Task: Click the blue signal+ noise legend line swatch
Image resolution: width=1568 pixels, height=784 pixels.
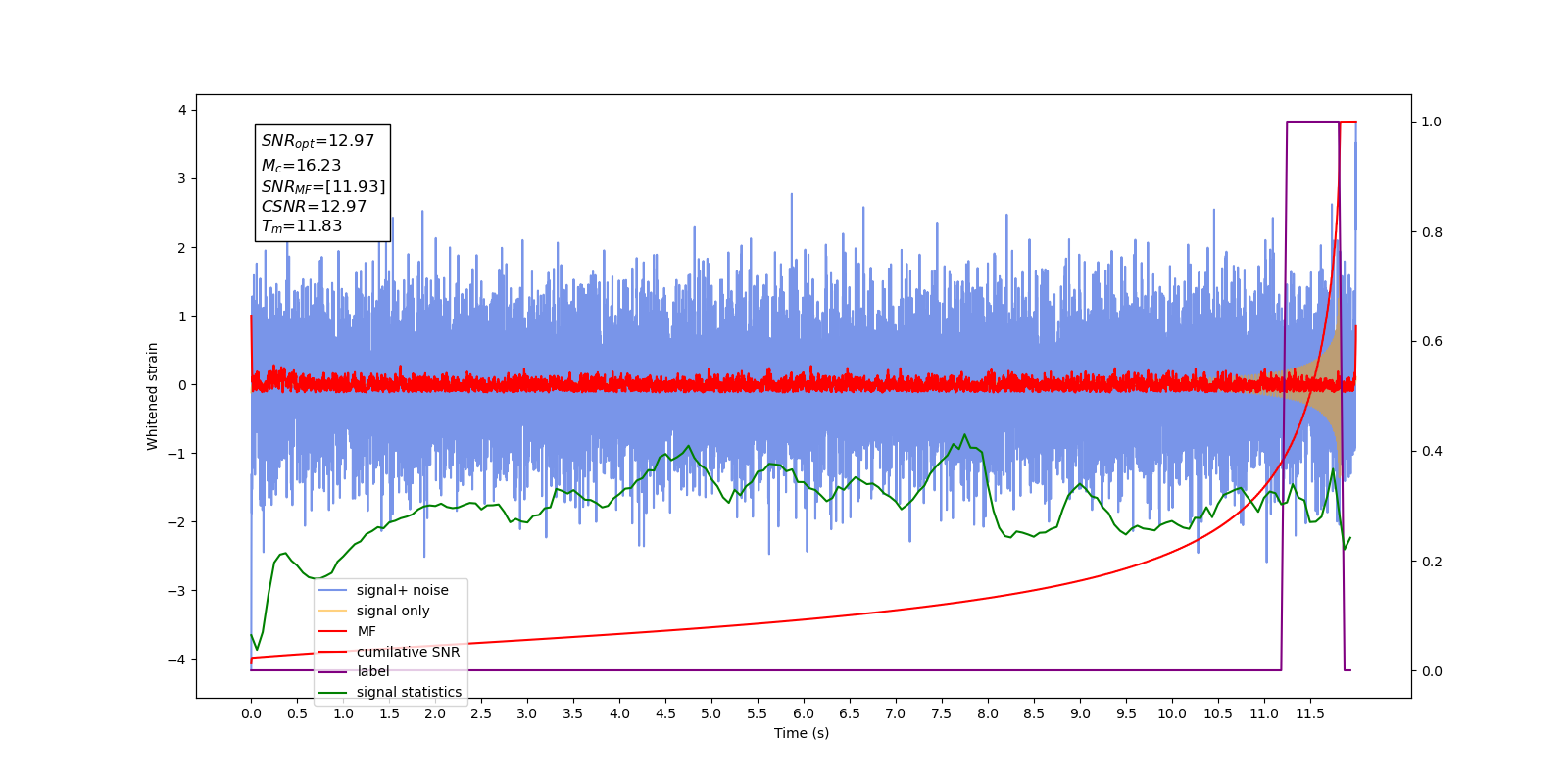Action: coord(333,590)
